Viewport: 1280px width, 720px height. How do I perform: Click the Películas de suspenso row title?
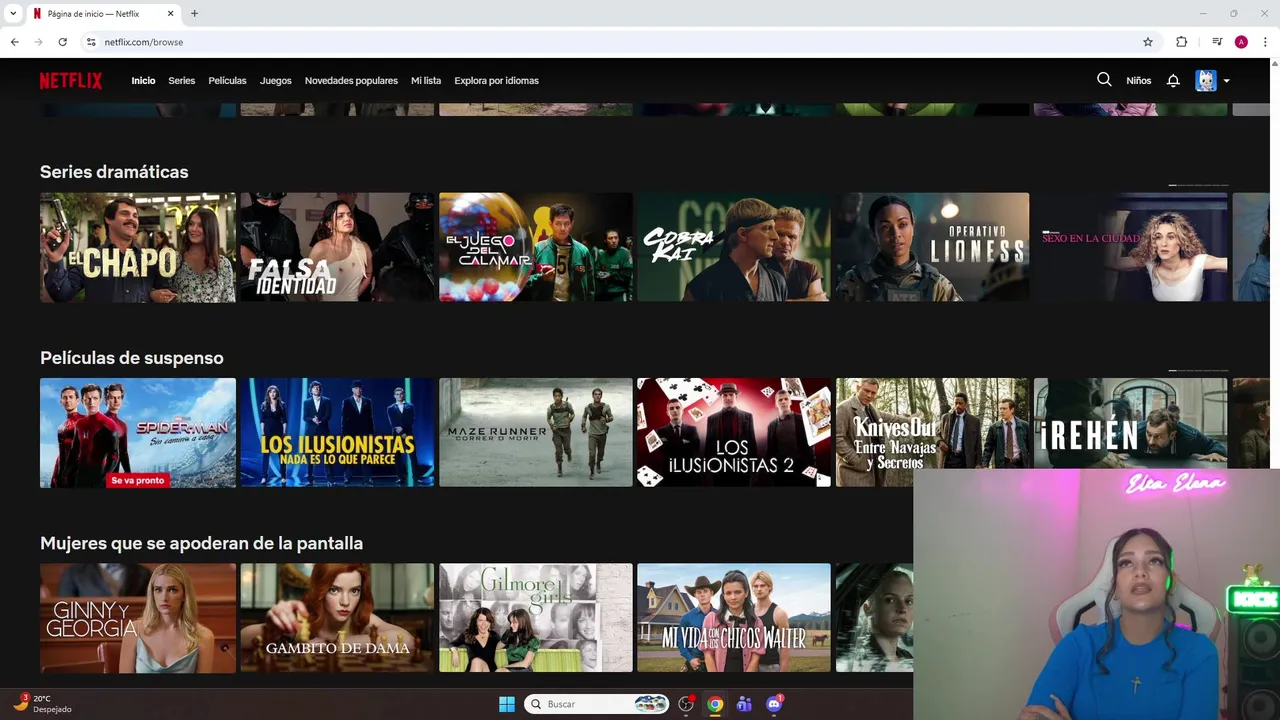click(132, 358)
